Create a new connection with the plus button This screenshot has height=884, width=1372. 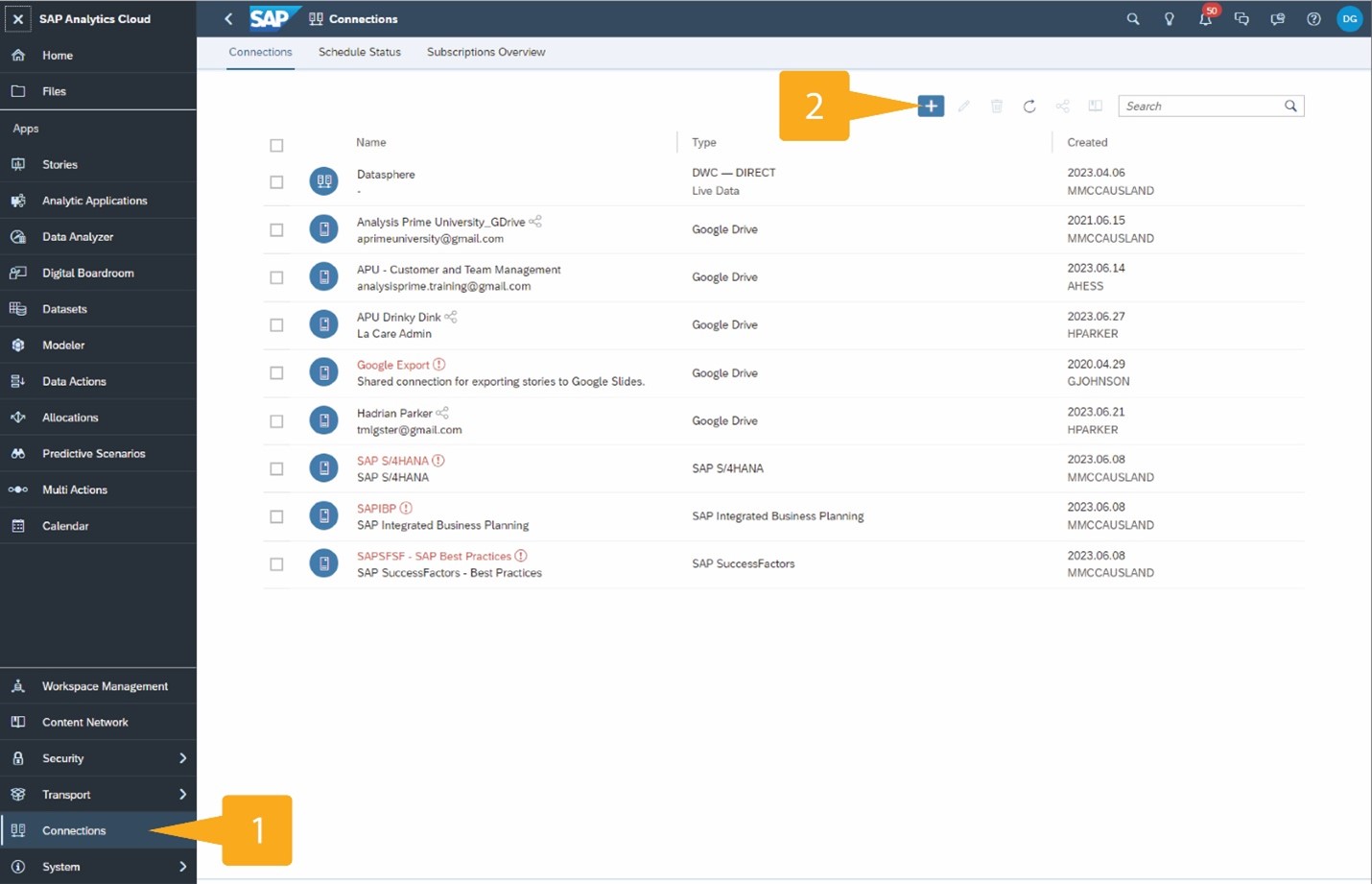tap(930, 106)
